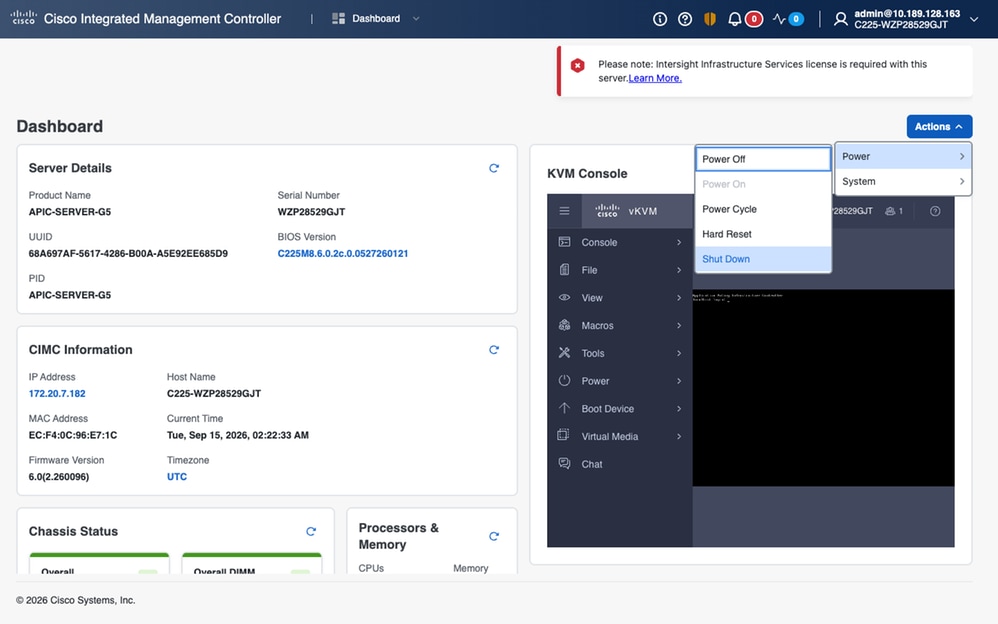
Task: Click the vKVM Console icon
Action: tap(564, 242)
